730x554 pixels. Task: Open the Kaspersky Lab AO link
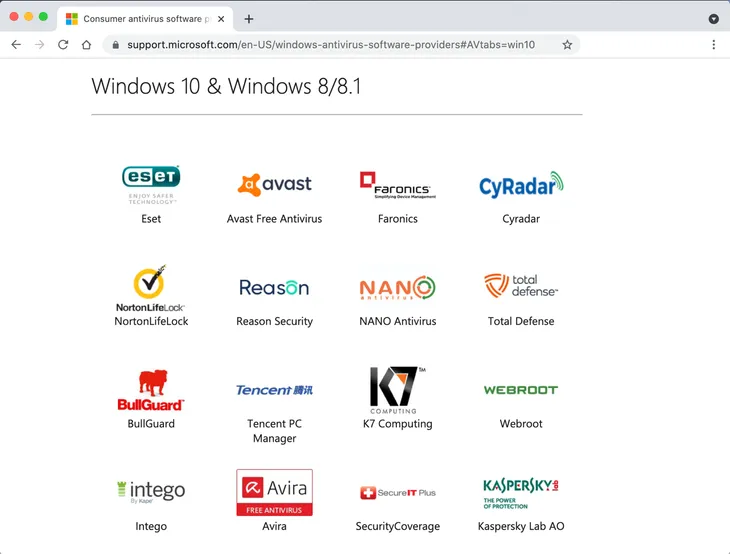tap(521, 526)
